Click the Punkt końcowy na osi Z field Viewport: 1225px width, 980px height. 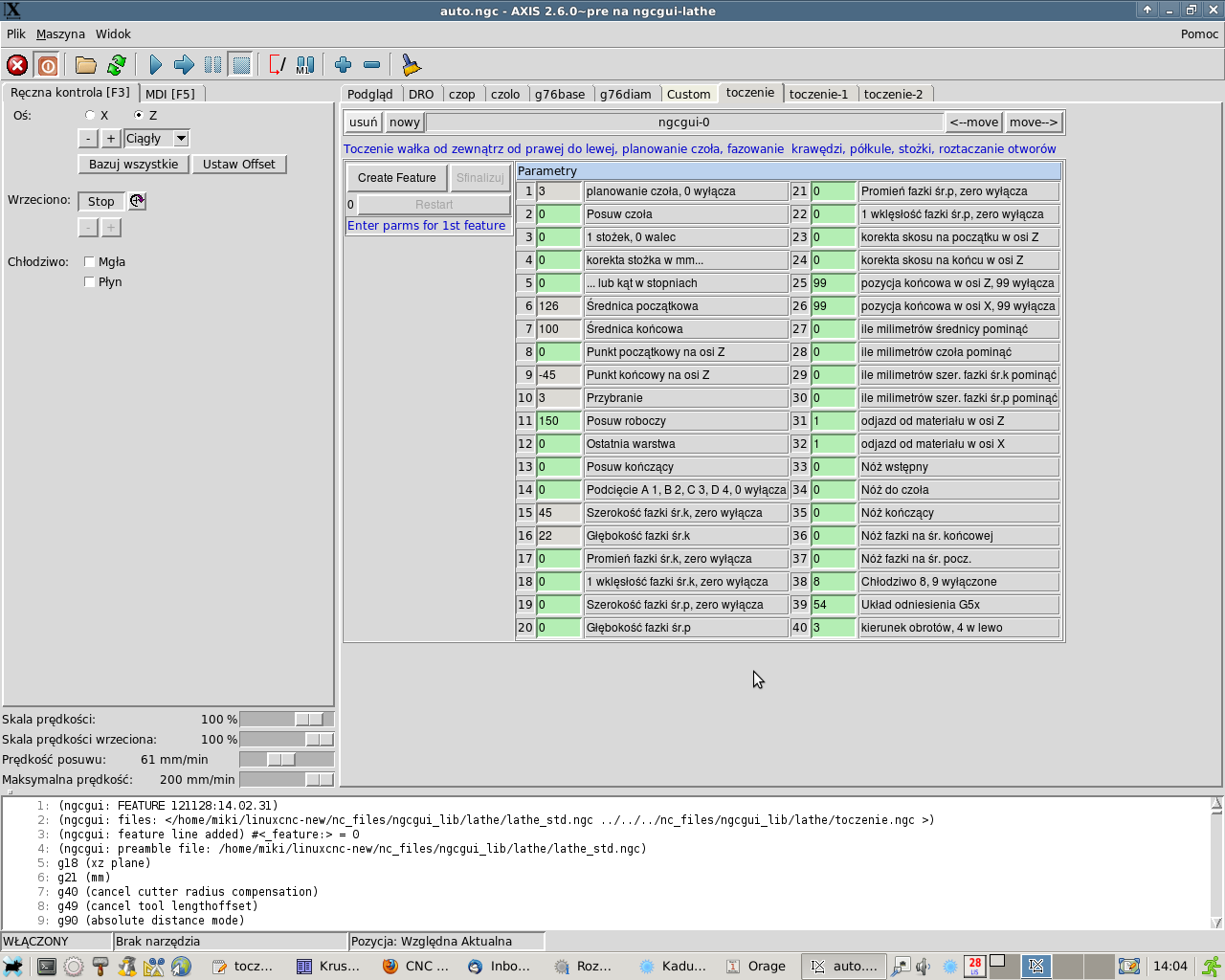(x=559, y=375)
